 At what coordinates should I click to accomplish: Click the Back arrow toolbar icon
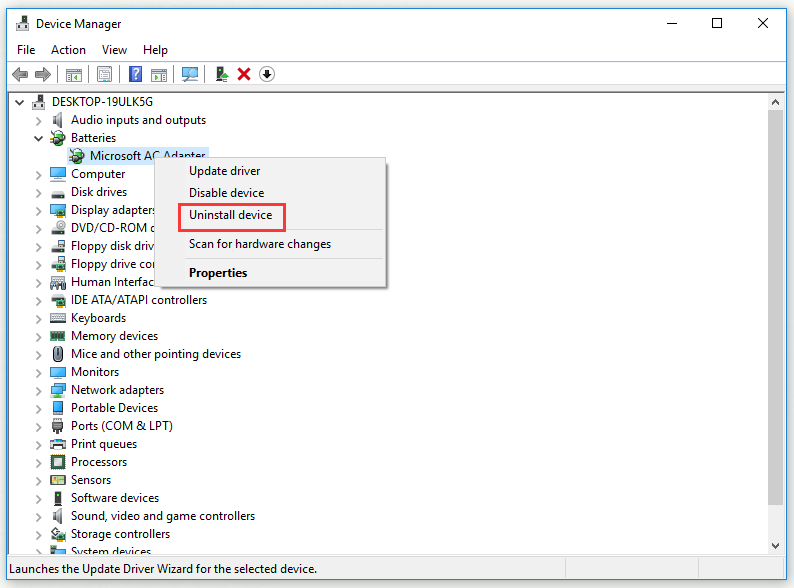click(x=20, y=74)
